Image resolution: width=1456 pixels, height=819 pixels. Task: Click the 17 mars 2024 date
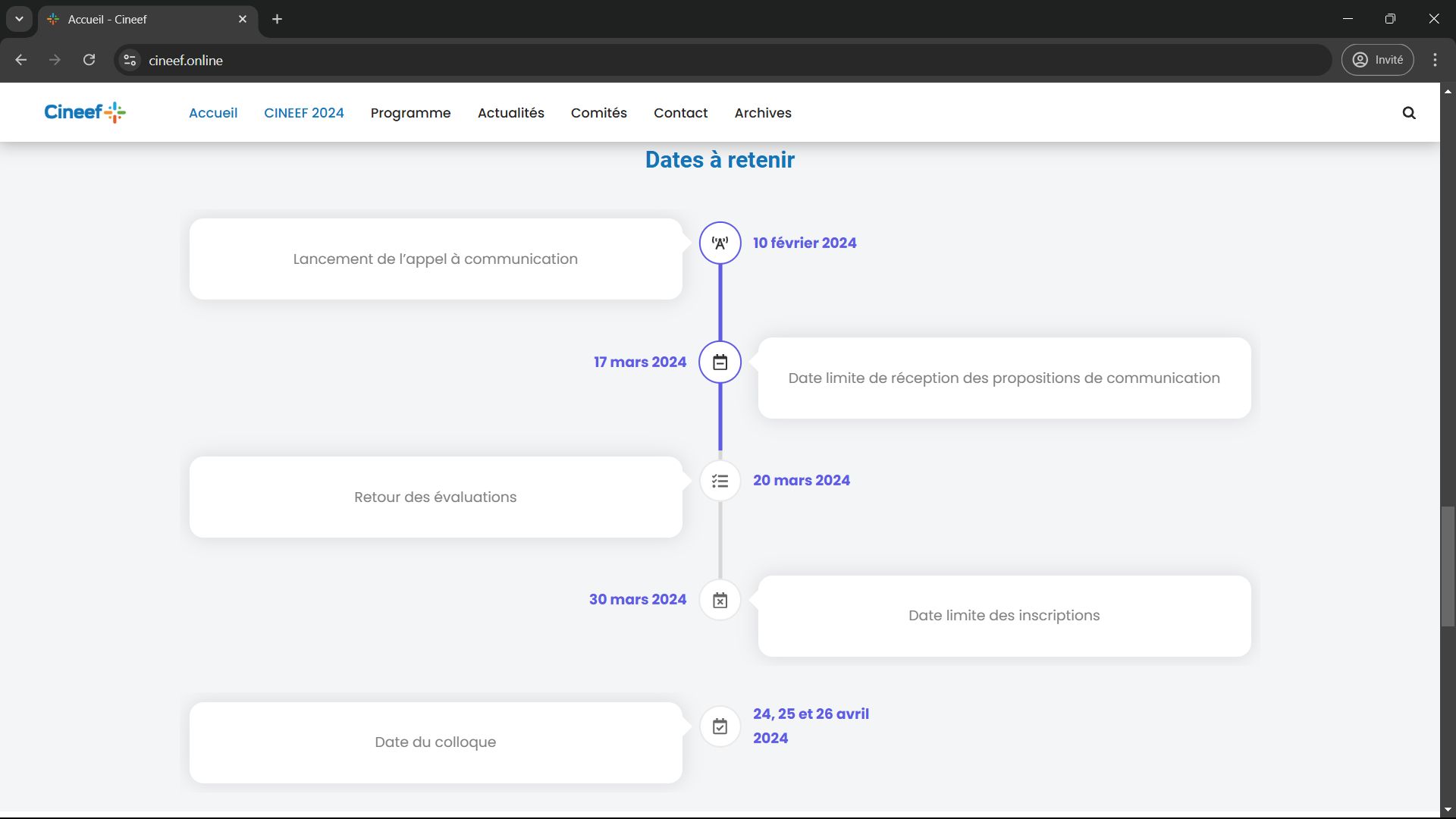[x=640, y=362]
